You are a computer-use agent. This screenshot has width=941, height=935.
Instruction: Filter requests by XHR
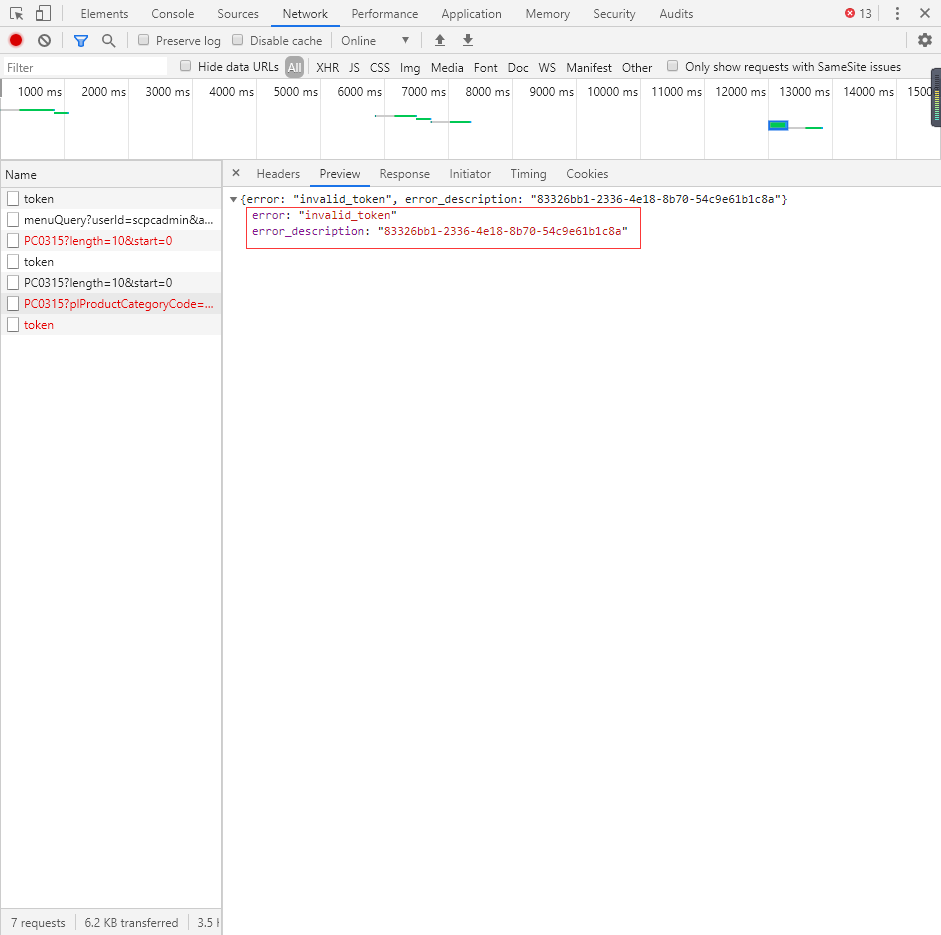point(328,67)
